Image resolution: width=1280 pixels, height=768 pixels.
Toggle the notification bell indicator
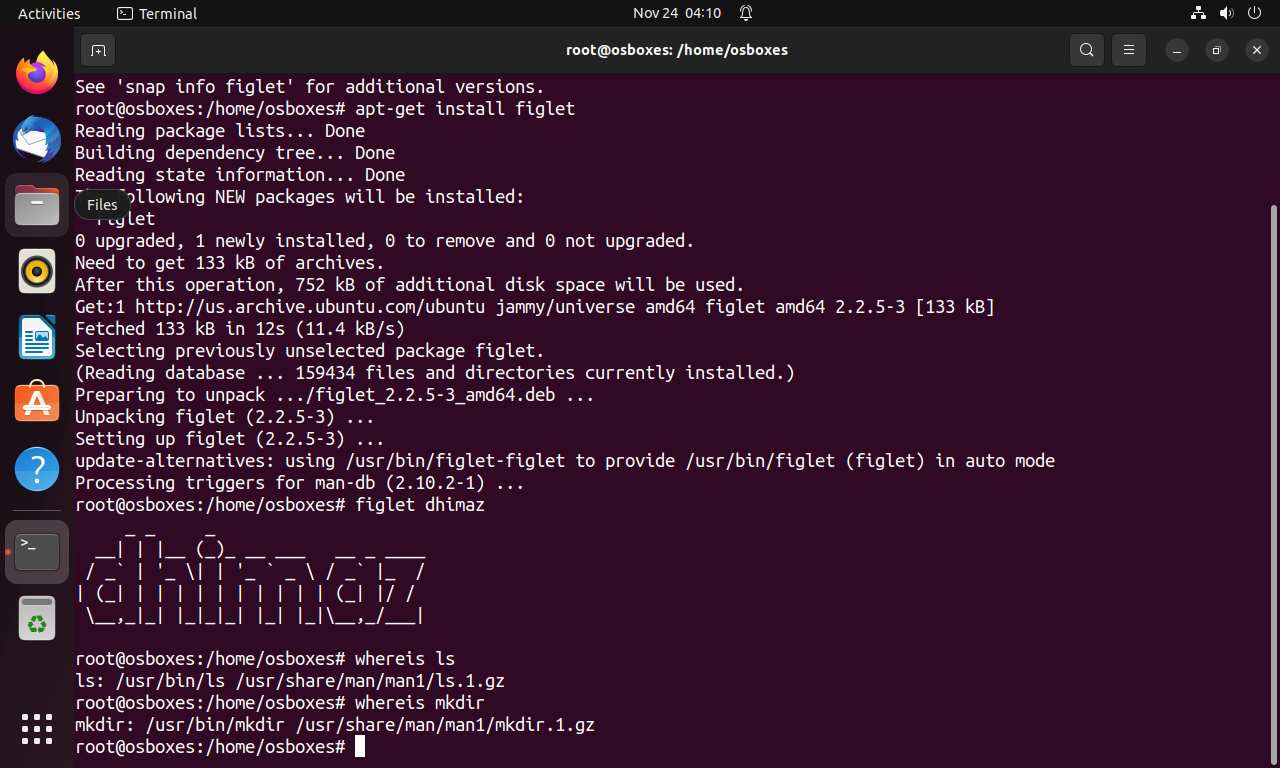point(746,13)
